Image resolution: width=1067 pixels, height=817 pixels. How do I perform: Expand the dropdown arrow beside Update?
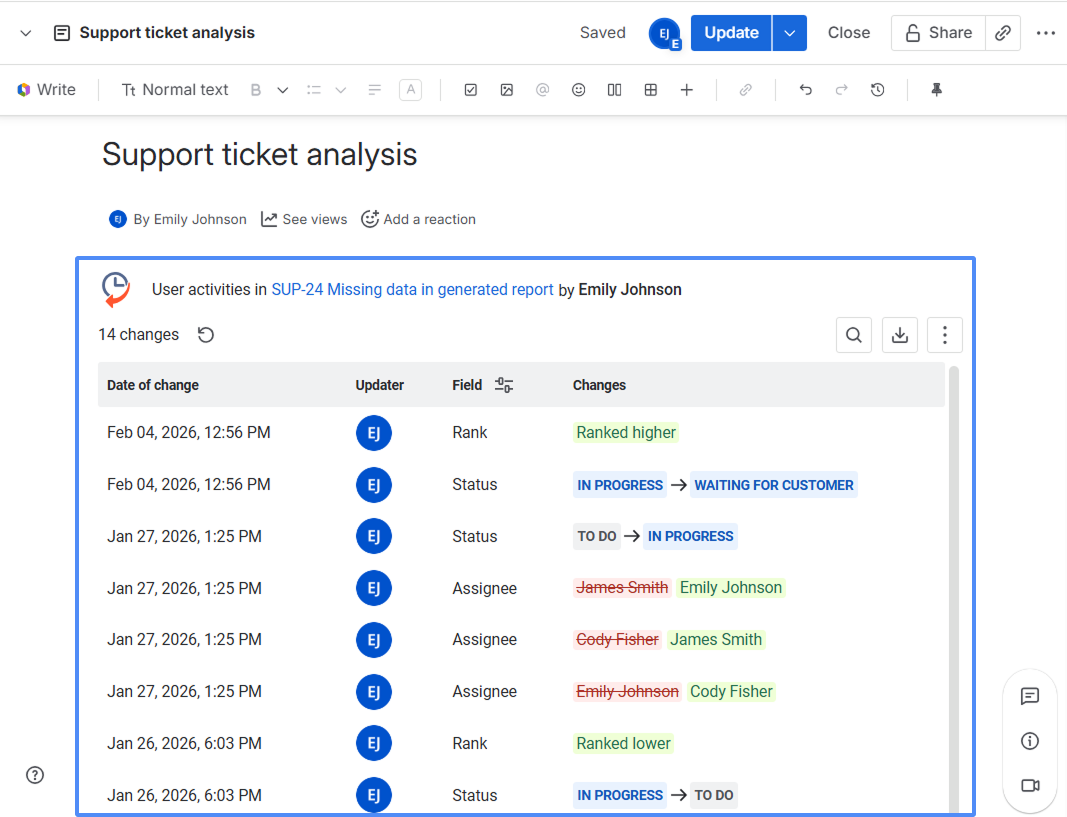click(x=790, y=33)
